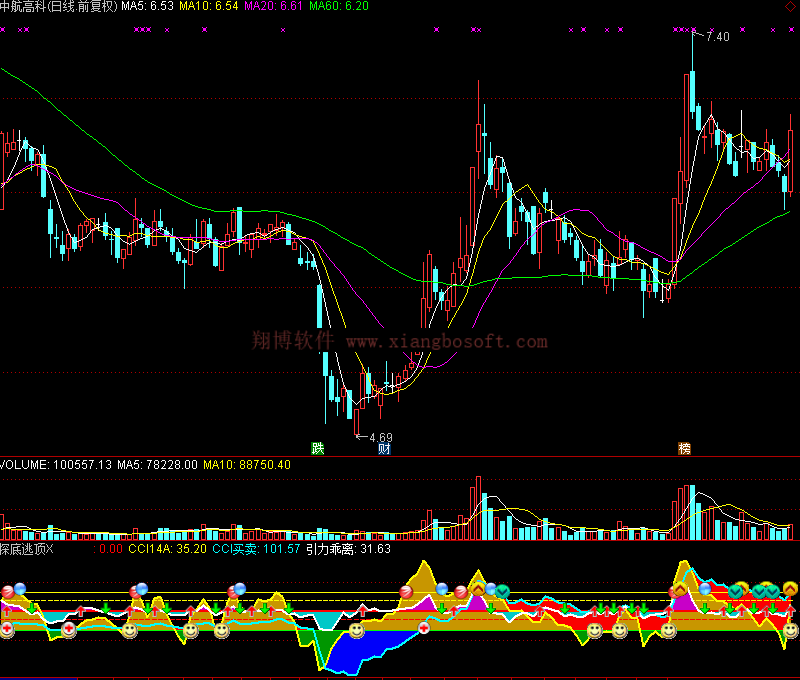Click the MA5: 6.53 label in the header
Viewport: 800px width, 680px height.
(x=147, y=6)
